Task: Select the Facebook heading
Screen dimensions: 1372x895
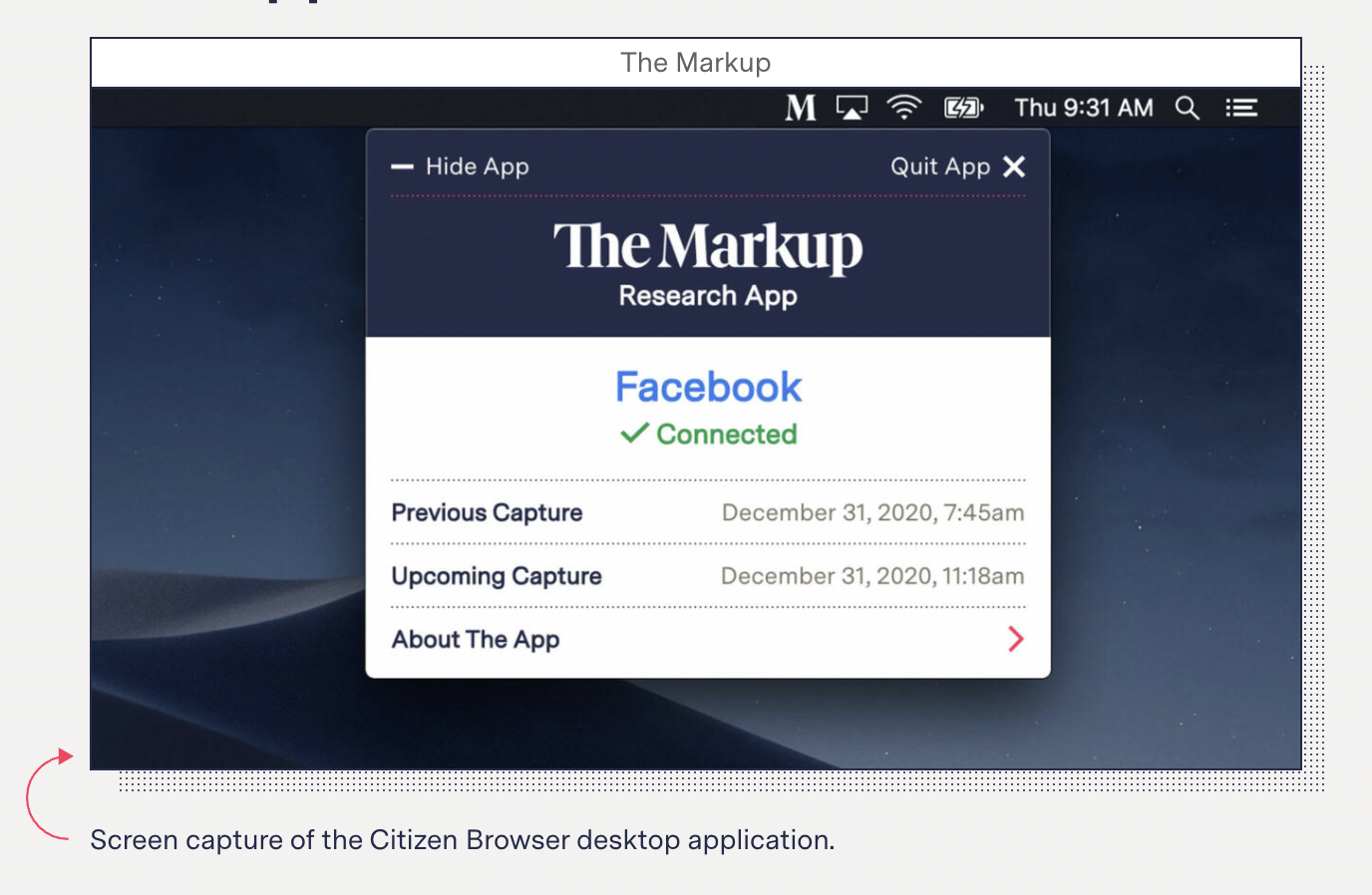Action: [x=708, y=387]
